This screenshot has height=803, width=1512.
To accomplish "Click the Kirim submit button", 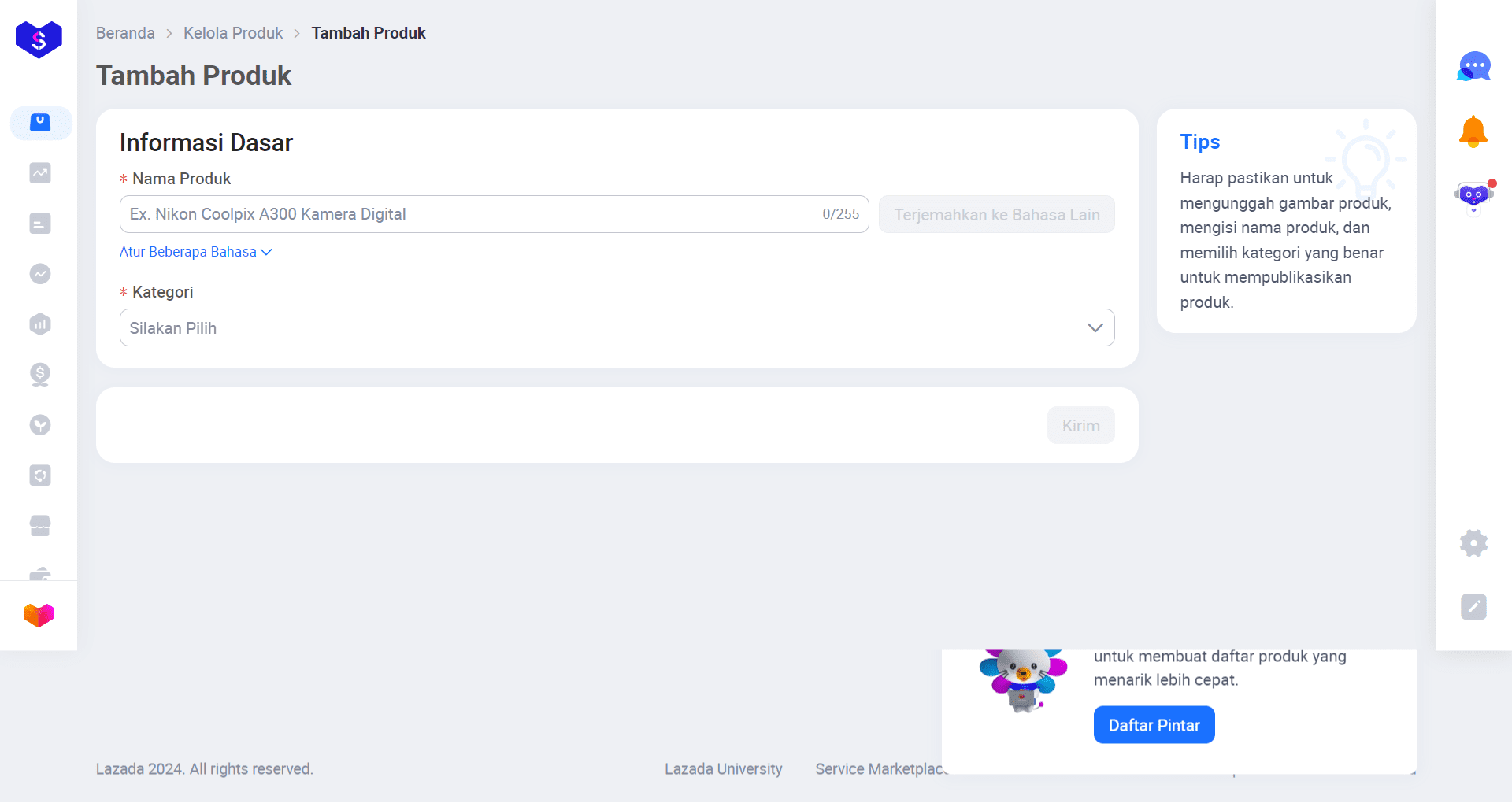I will click(1080, 426).
